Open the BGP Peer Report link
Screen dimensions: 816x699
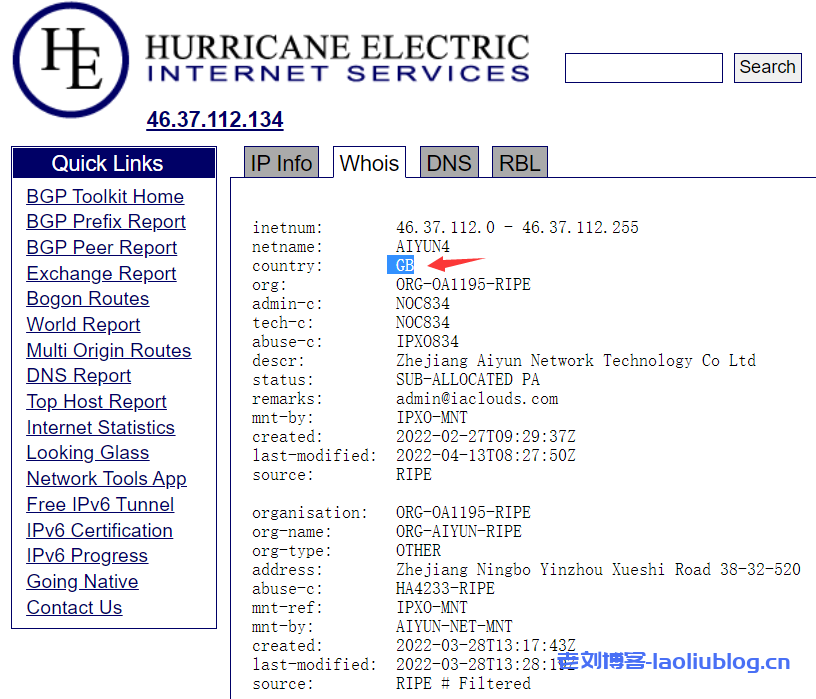[x=102, y=248]
